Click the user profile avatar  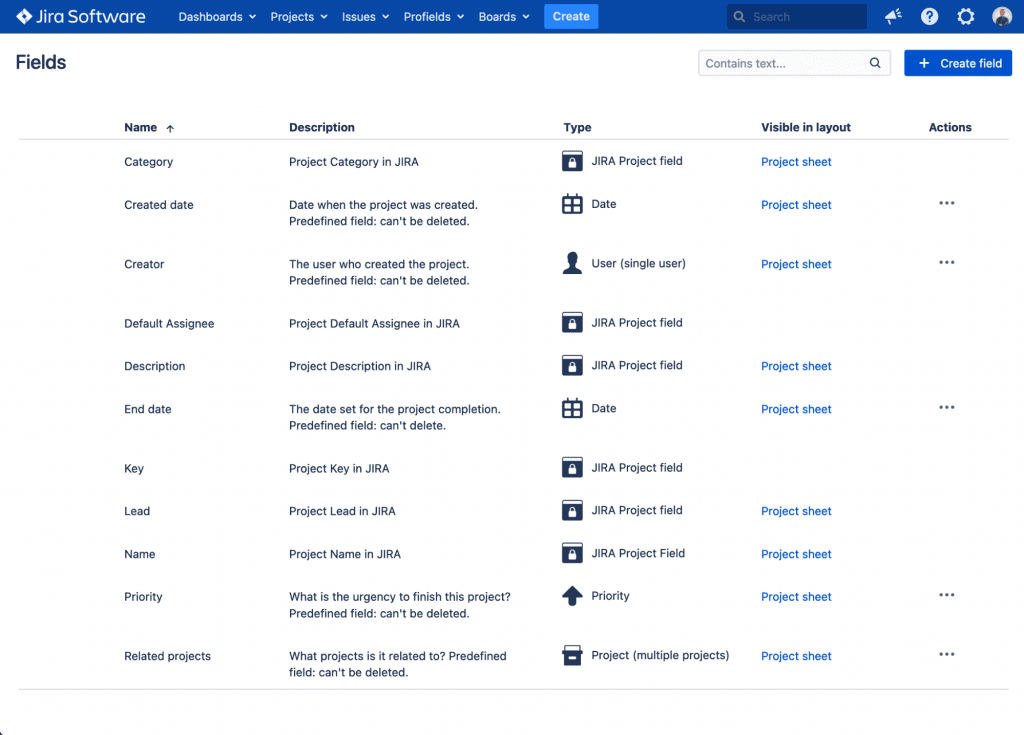(1001, 17)
